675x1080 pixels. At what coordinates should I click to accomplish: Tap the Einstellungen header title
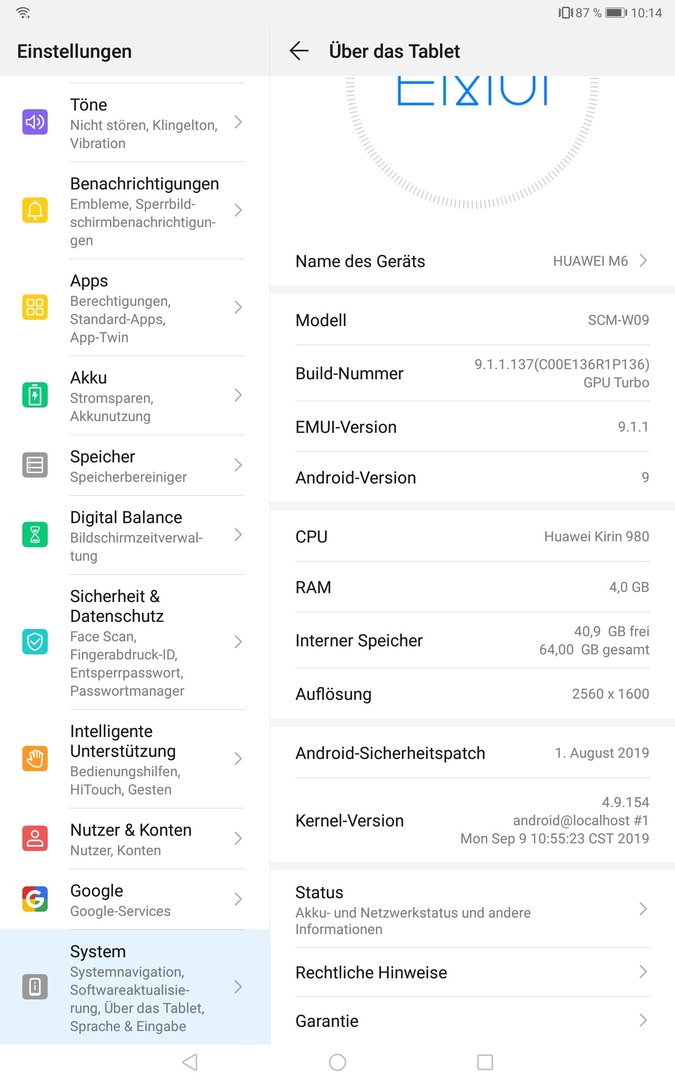click(74, 52)
